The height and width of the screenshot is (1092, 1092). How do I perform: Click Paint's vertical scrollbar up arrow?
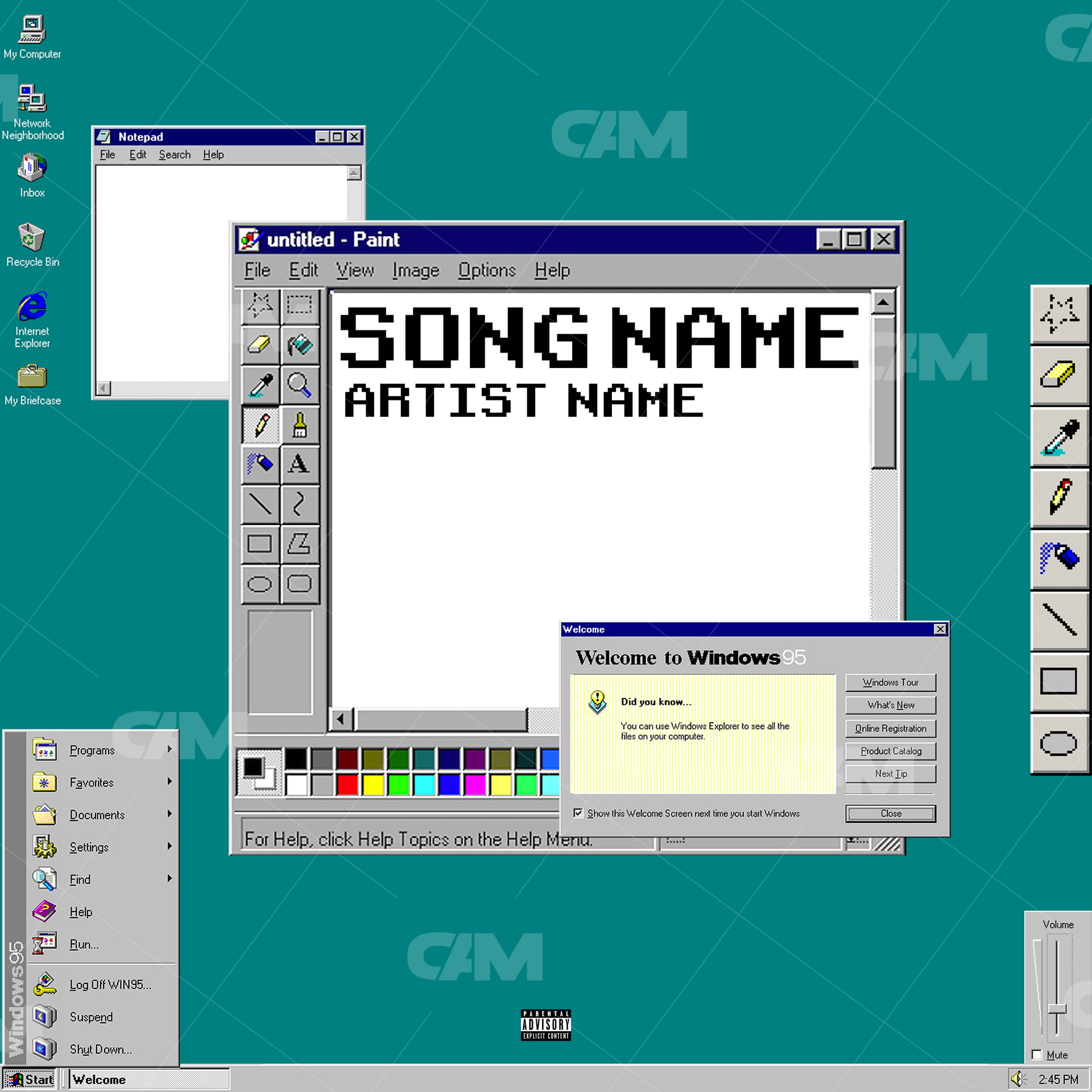[883, 302]
